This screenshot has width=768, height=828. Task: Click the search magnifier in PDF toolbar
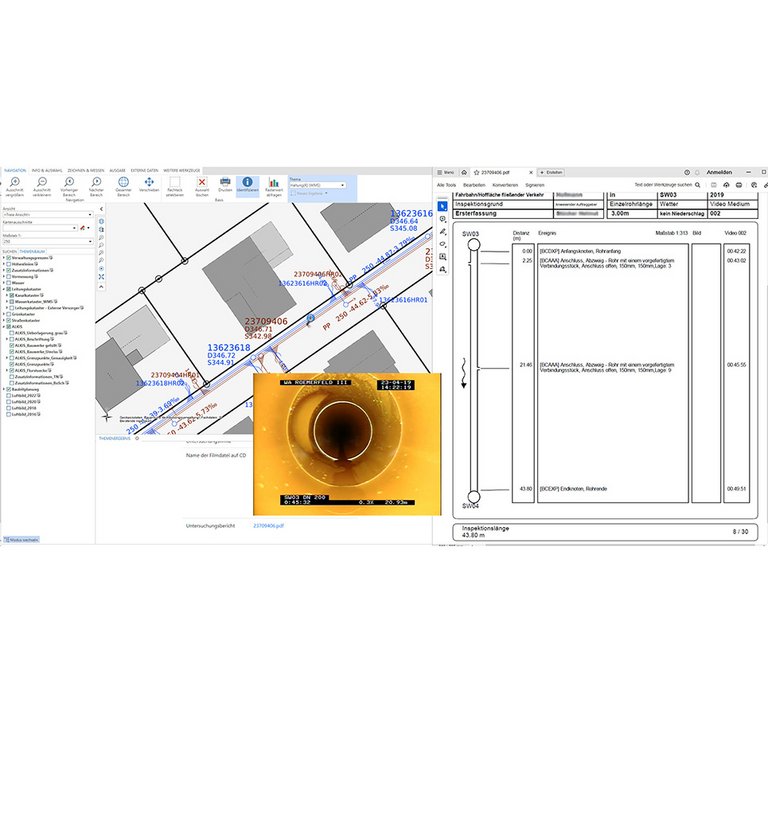(698, 185)
